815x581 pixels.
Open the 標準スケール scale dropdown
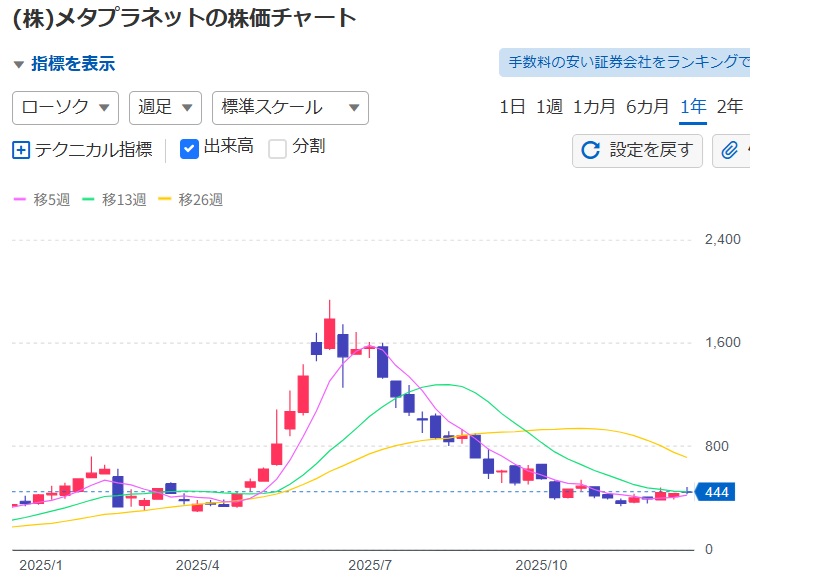pos(290,107)
